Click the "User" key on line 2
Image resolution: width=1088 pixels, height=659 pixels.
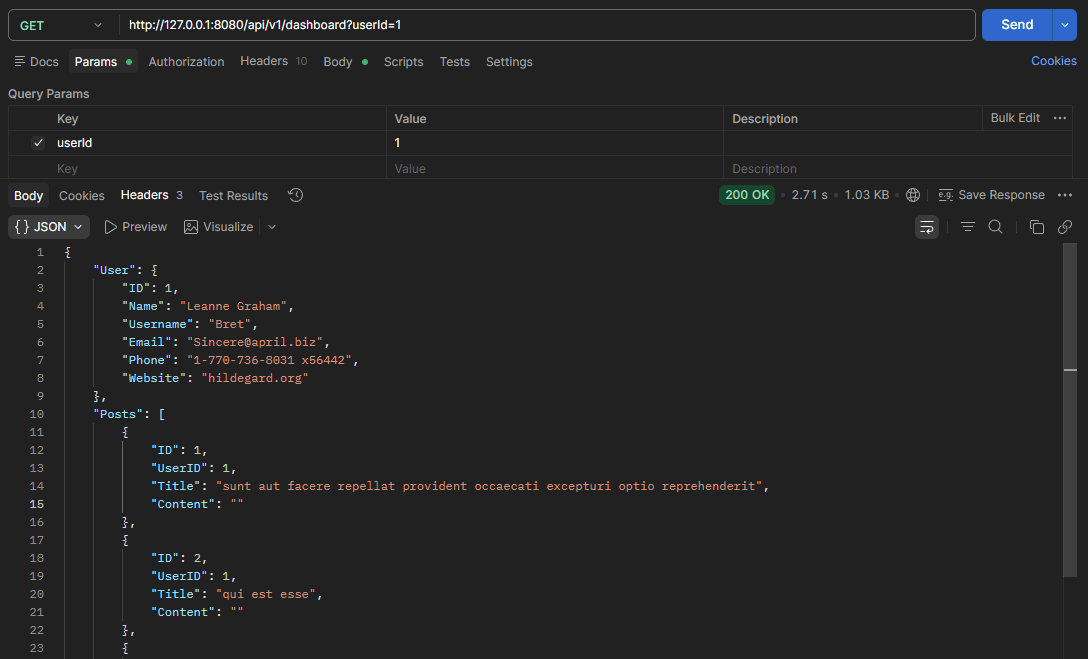114,270
